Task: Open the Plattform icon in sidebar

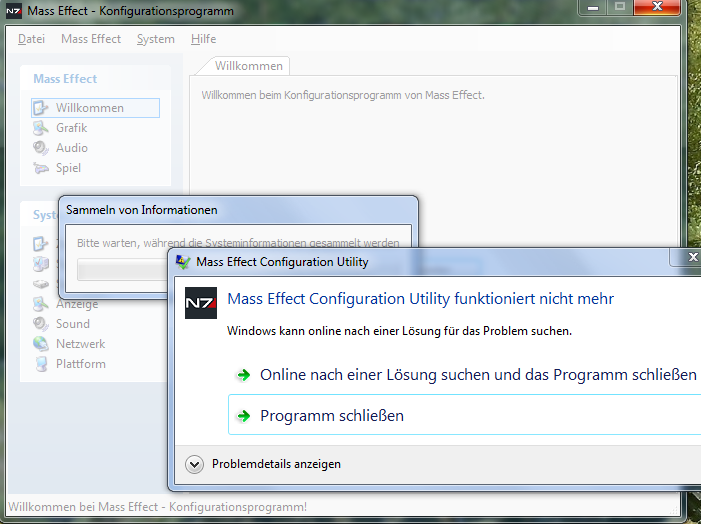Action: (41, 364)
